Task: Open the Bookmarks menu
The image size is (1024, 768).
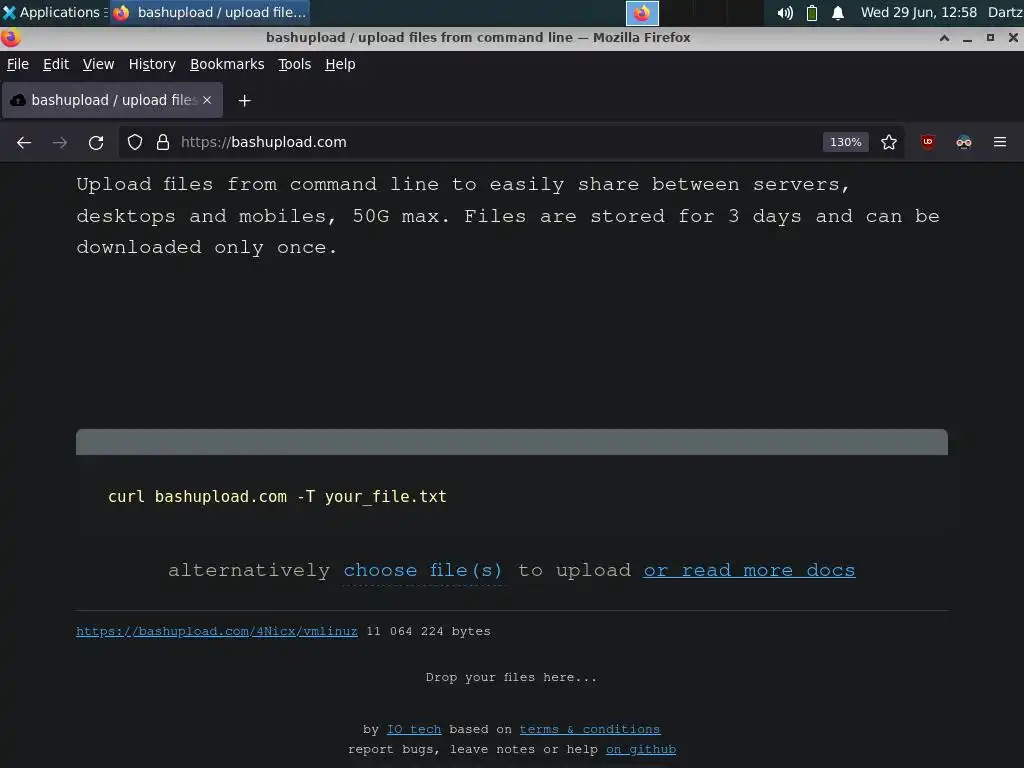Action: coord(227,64)
